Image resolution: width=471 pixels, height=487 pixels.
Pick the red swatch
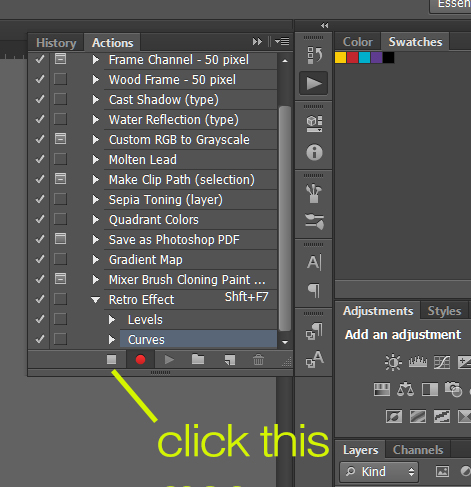[x=352, y=57]
